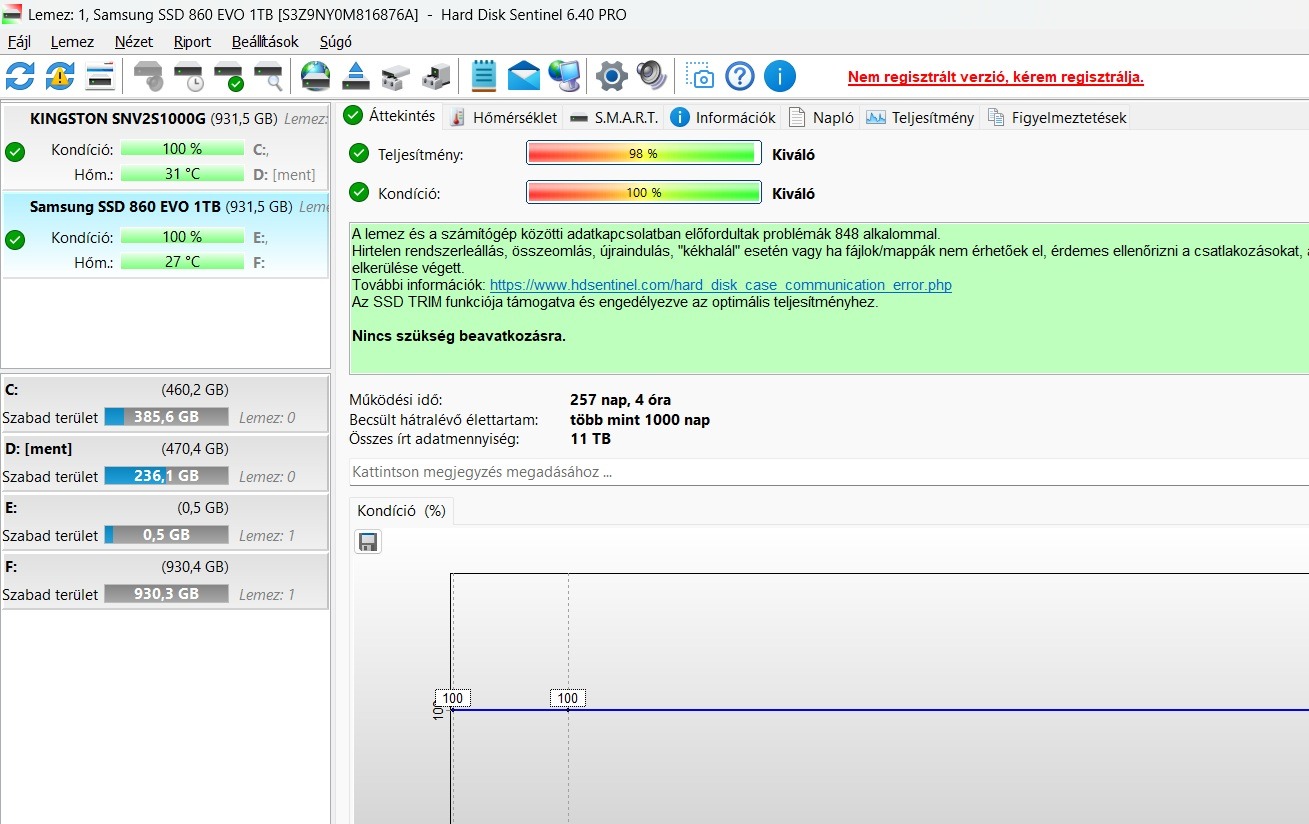Click the blue eject disk icon
Viewport: 1309px width, 824px height.
pos(356,76)
